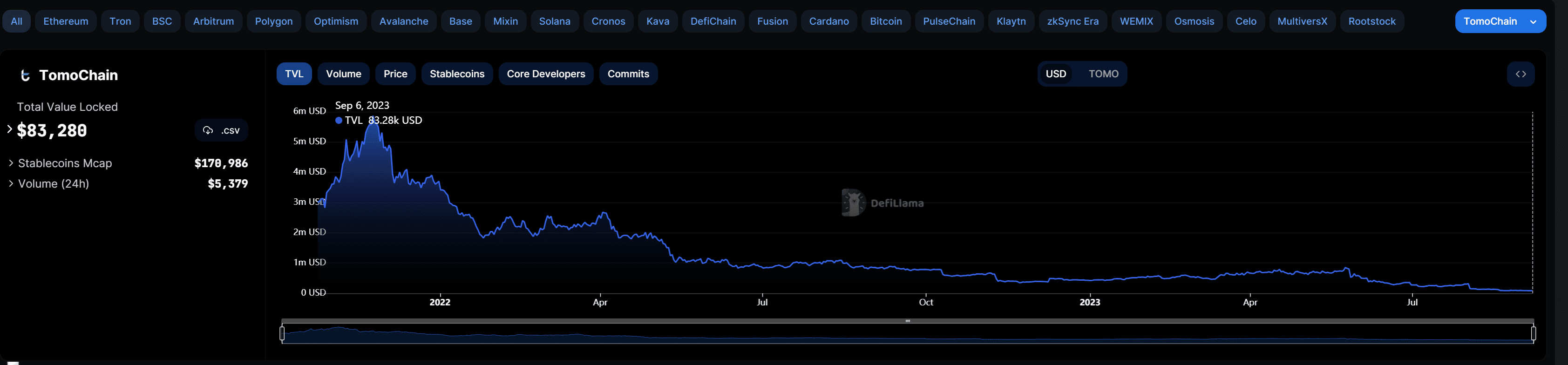Click the $170,986 stablecoins value
The image size is (1568, 365).
coord(221,163)
